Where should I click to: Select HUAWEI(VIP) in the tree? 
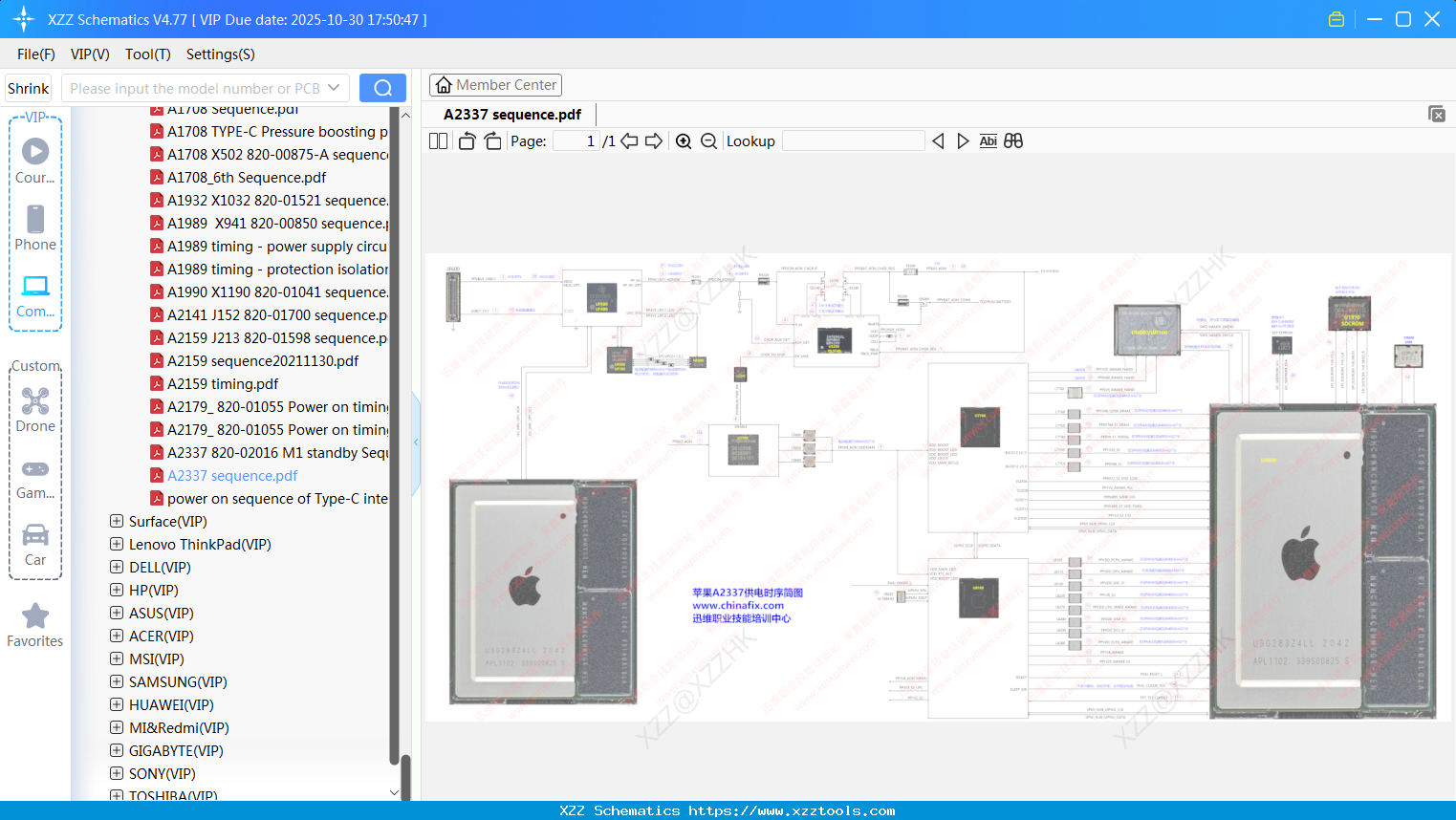(171, 704)
